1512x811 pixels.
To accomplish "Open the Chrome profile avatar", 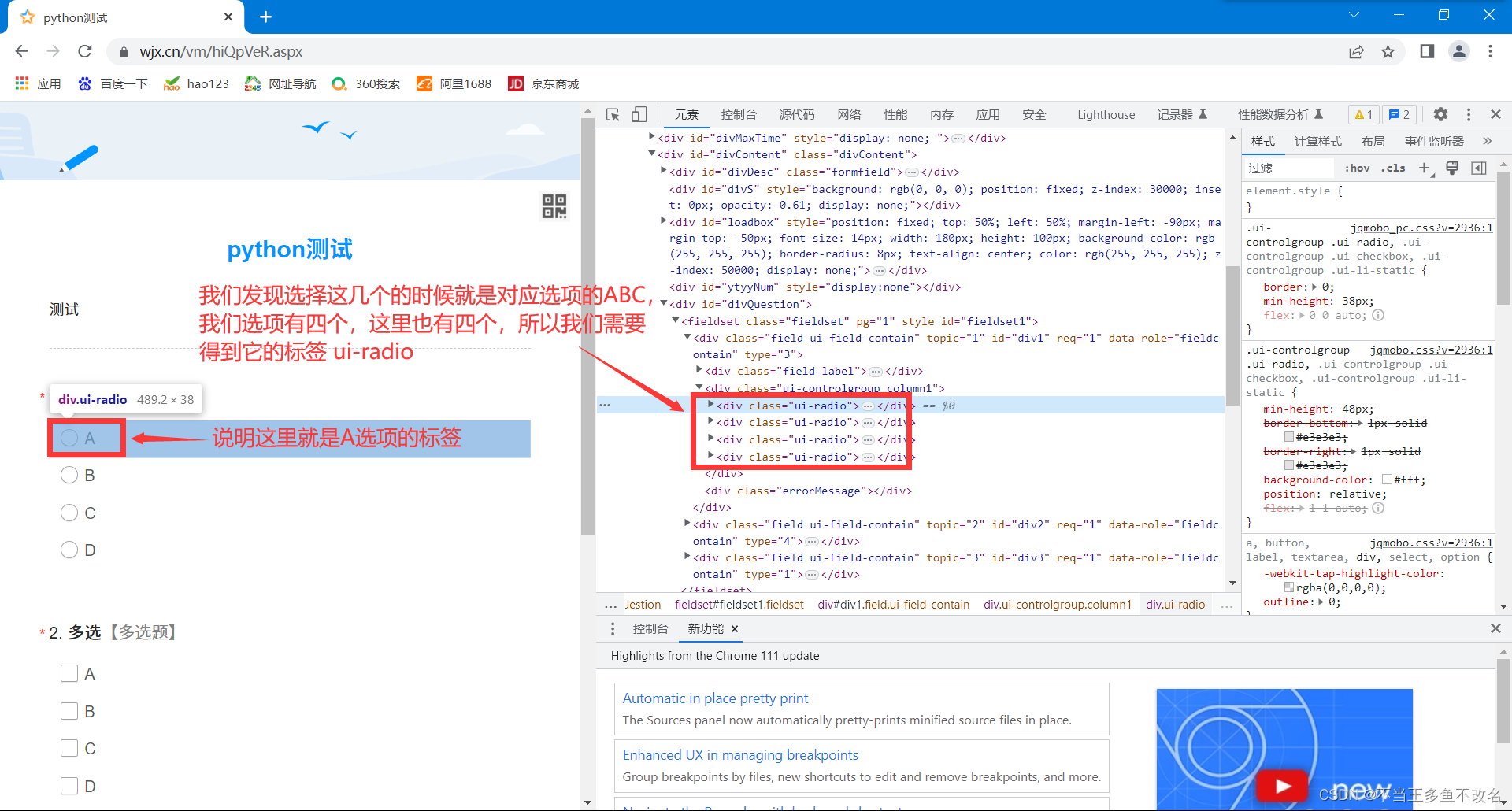I will [1459, 51].
